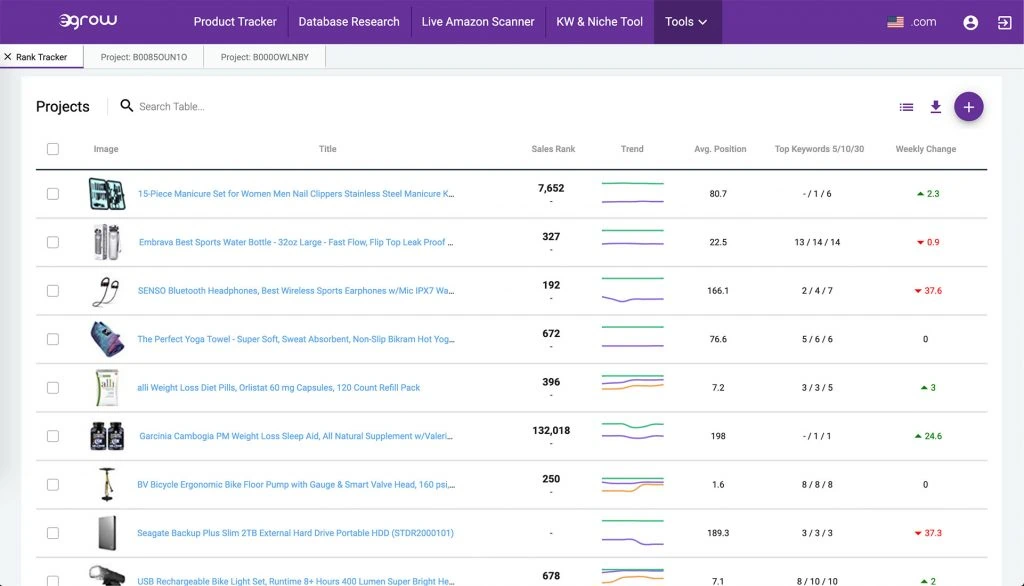Screen dimensions: 1024x586
Task: Click the logout icon in the header
Action: (1006, 21)
